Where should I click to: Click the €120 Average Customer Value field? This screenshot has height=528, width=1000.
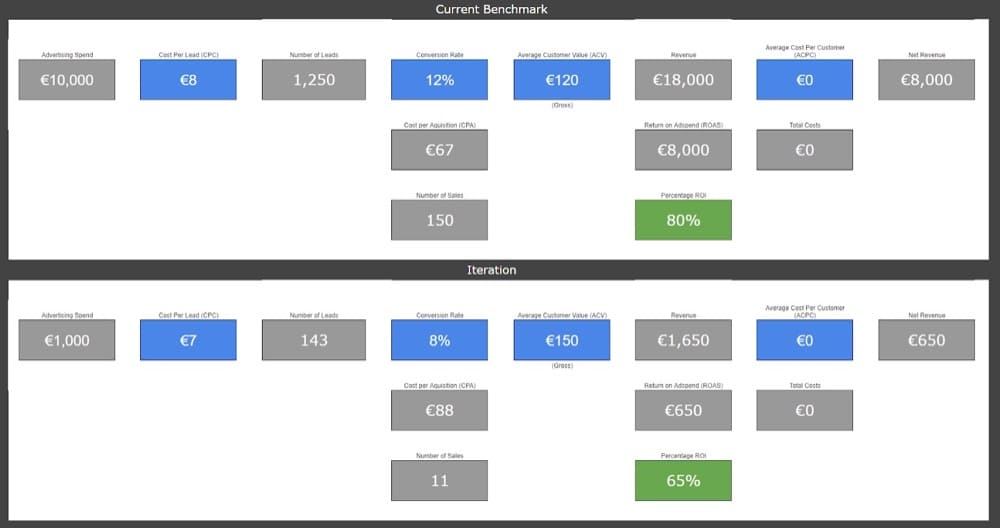(x=562, y=80)
